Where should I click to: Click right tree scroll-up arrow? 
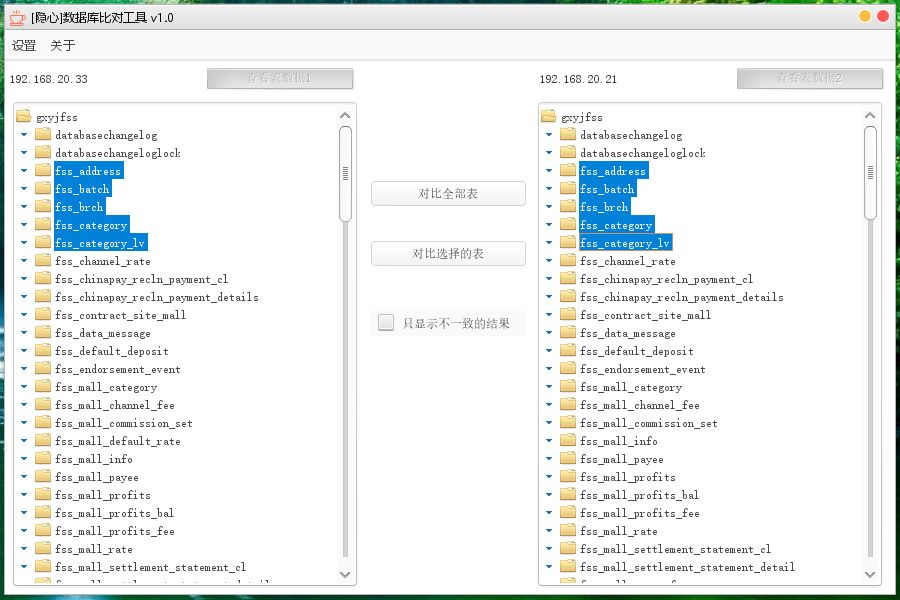[x=870, y=115]
